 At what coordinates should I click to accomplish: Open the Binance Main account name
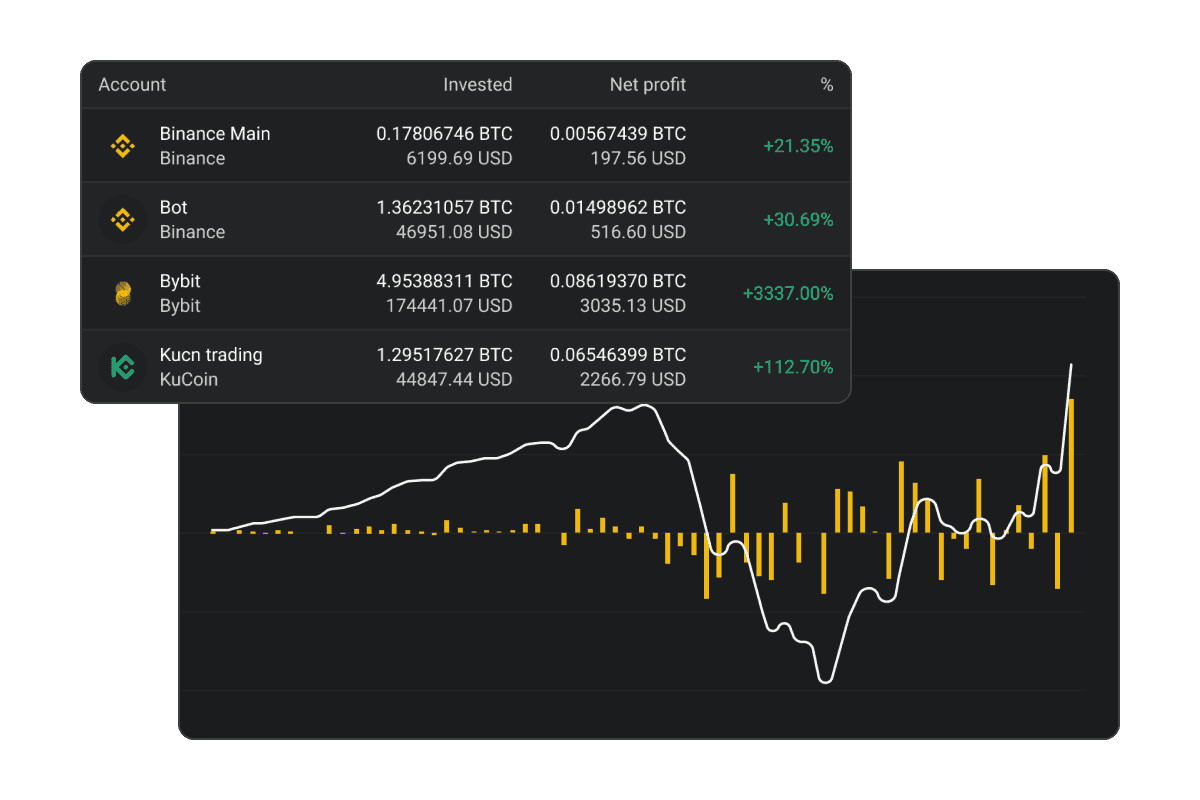pyautogui.click(x=214, y=134)
